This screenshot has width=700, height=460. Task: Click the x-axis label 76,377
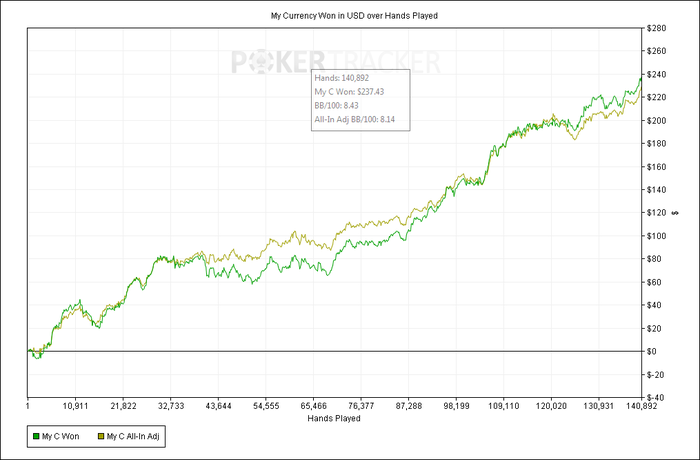pyautogui.click(x=361, y=406)
